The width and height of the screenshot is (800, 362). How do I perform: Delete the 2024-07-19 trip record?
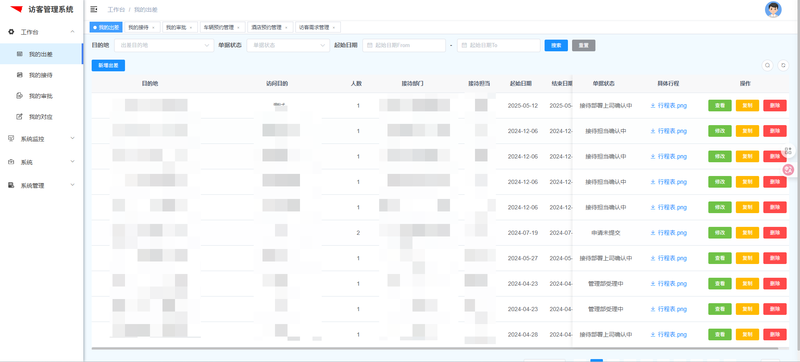[774, 233]
